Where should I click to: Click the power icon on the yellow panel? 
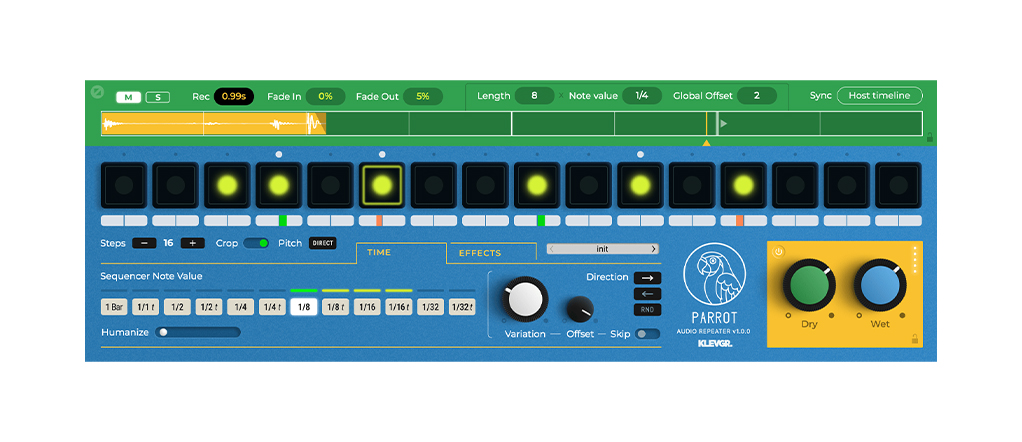tap(779, 252)
